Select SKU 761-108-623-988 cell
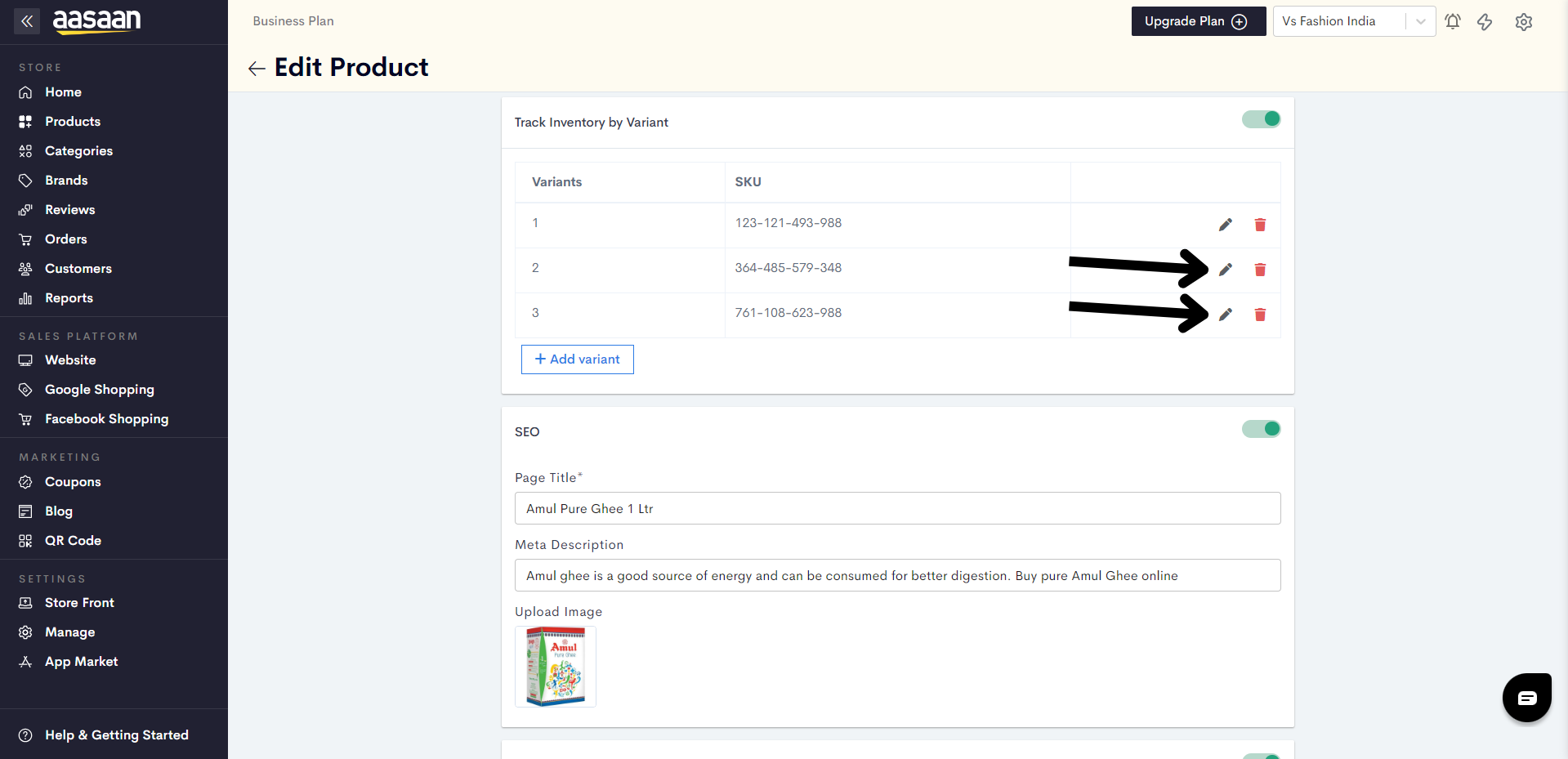This screenshot has width=1568, height=759. coord(897,315)
